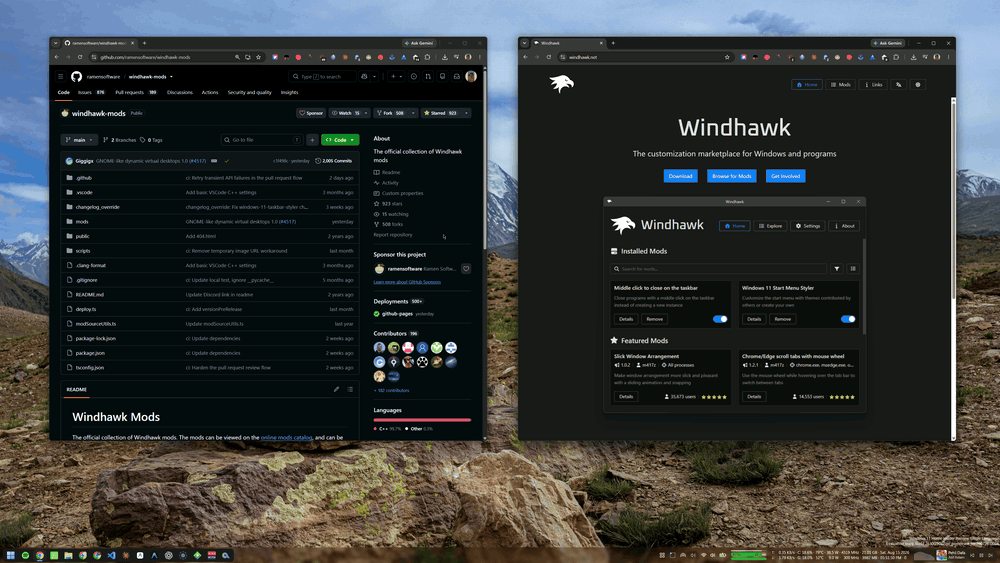
Task: Open the GitHub global navigation hamburger menu
Action: (61, 77)
